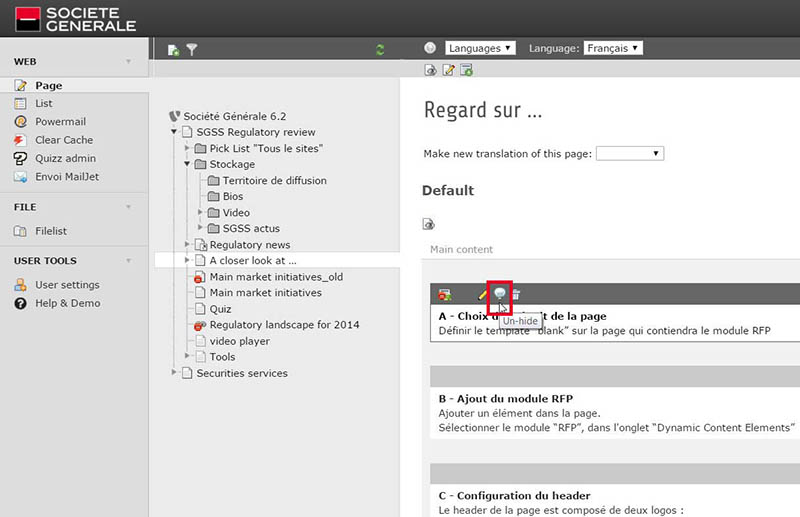Collapse the USER TOOLS module group
Image resolution: width=800 pixels, height=517 pixels.
click(129, 261)
